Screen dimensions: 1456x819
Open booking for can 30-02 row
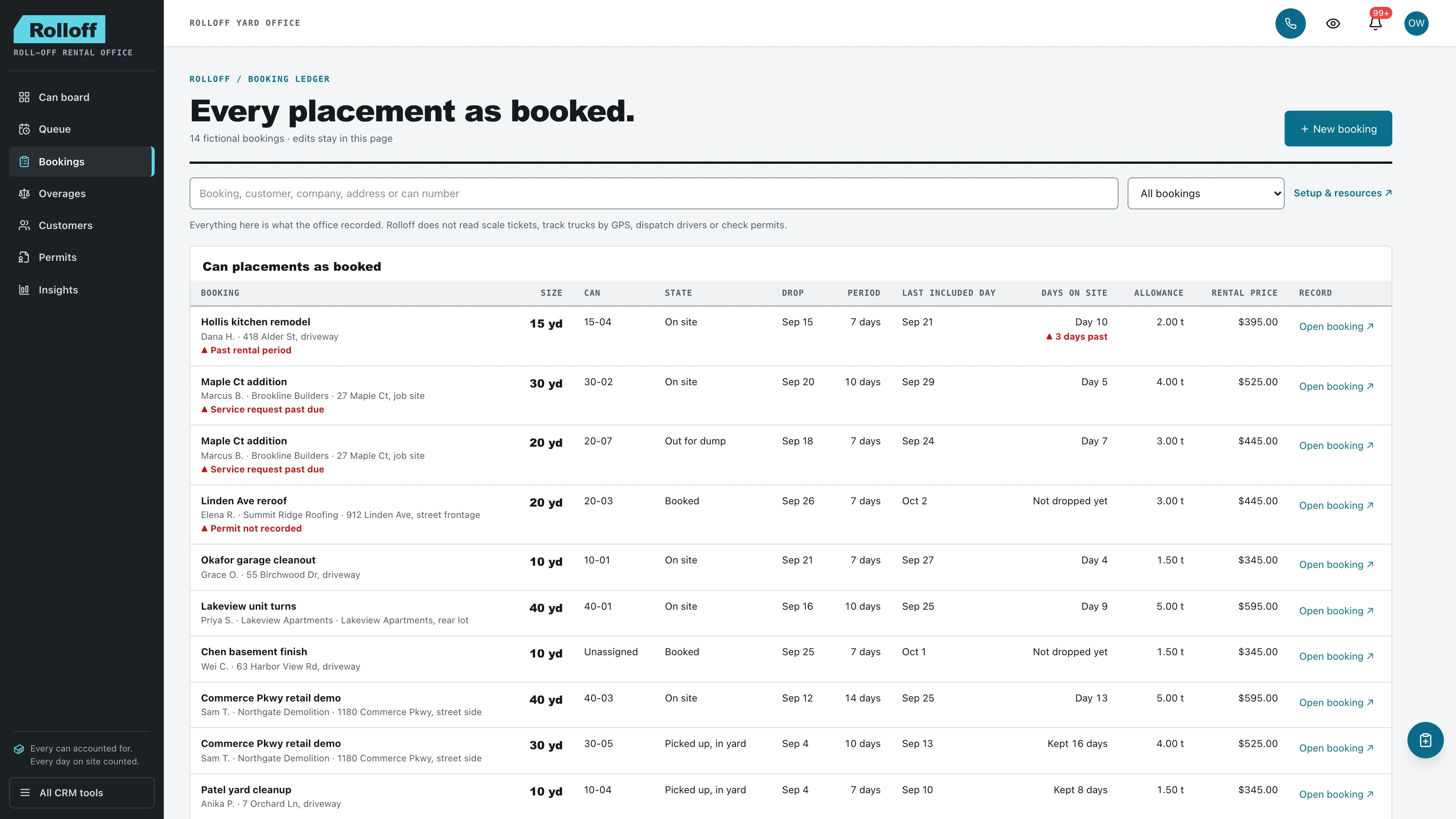[1336, 387]
